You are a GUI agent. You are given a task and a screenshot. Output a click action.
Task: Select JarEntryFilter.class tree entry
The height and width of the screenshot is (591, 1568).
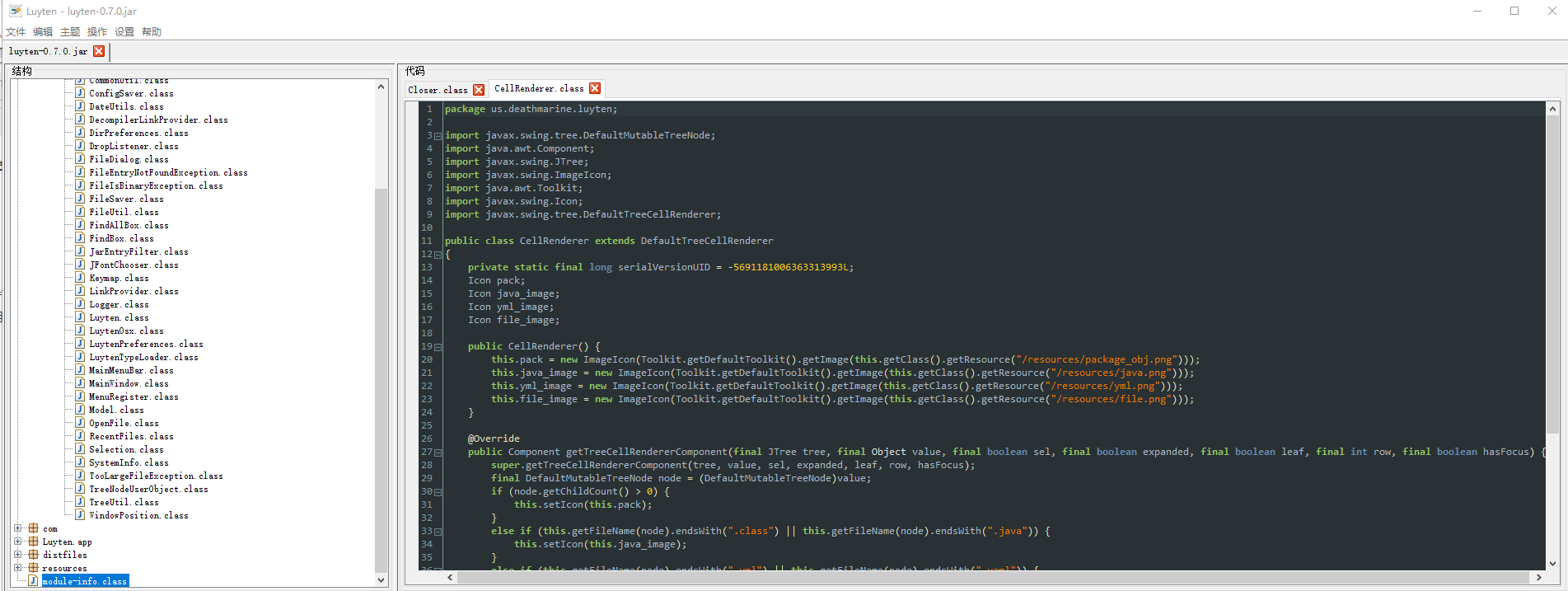[x=138, y=252]
